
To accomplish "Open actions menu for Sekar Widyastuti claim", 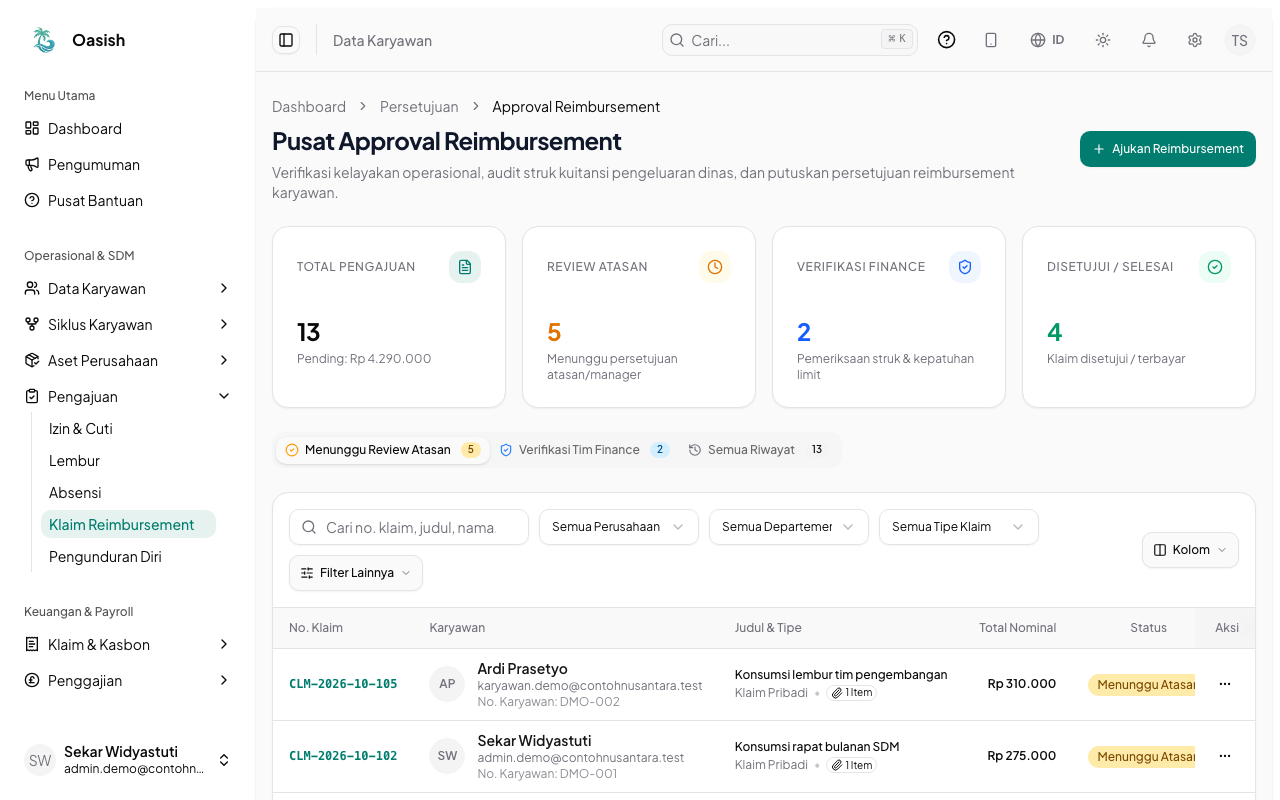I will [x=1225, y=756].
